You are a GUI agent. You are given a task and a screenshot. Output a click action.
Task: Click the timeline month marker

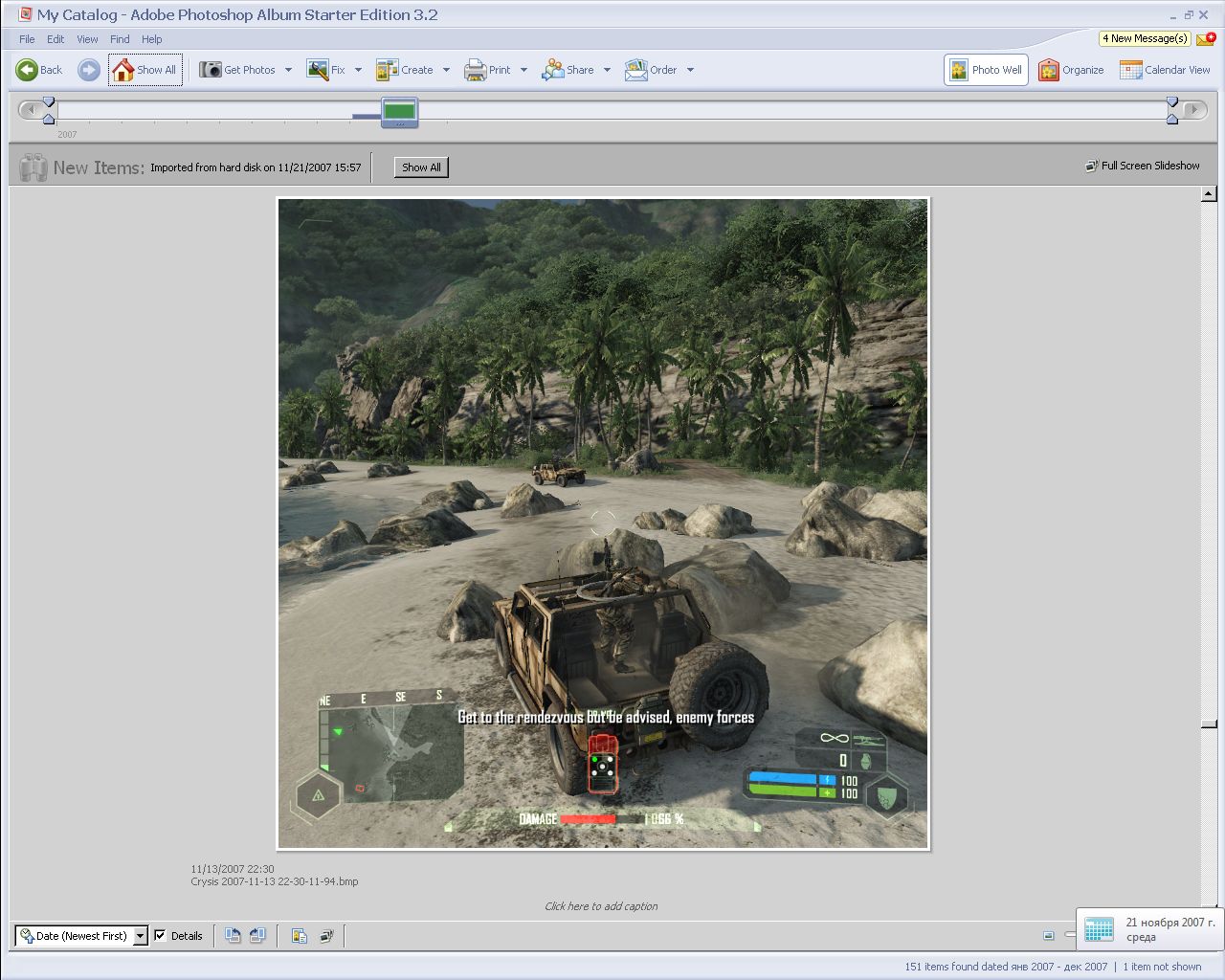(x=400, y=111)
